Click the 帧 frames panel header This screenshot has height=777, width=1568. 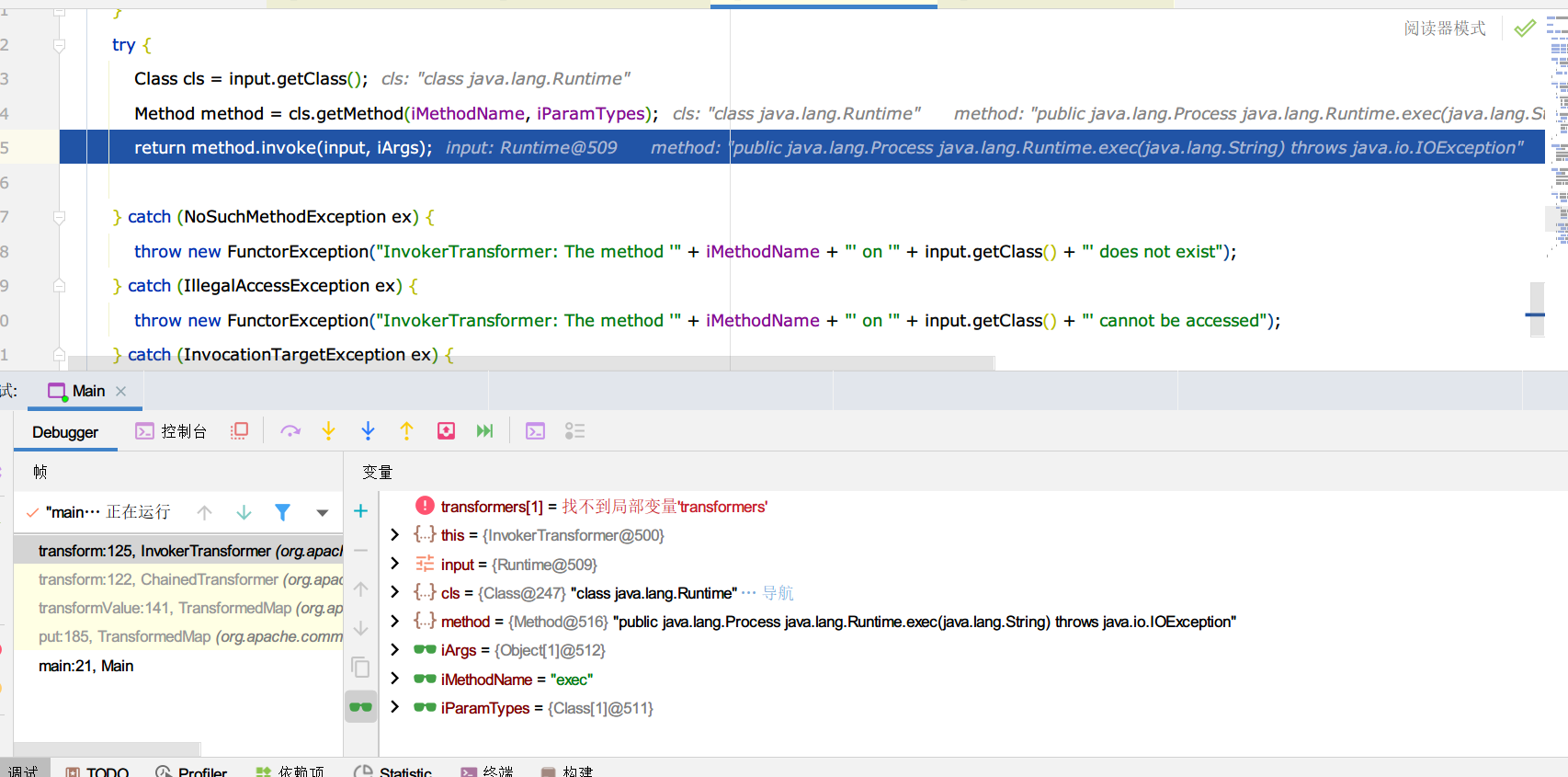point(40,472)
